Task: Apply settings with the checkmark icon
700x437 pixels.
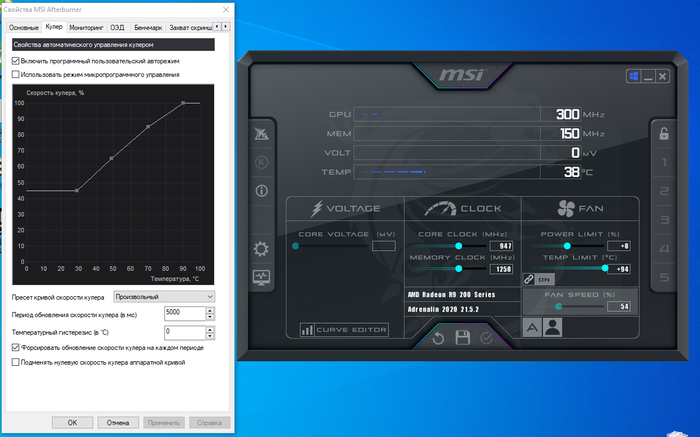Action: [x=487, y=338]
